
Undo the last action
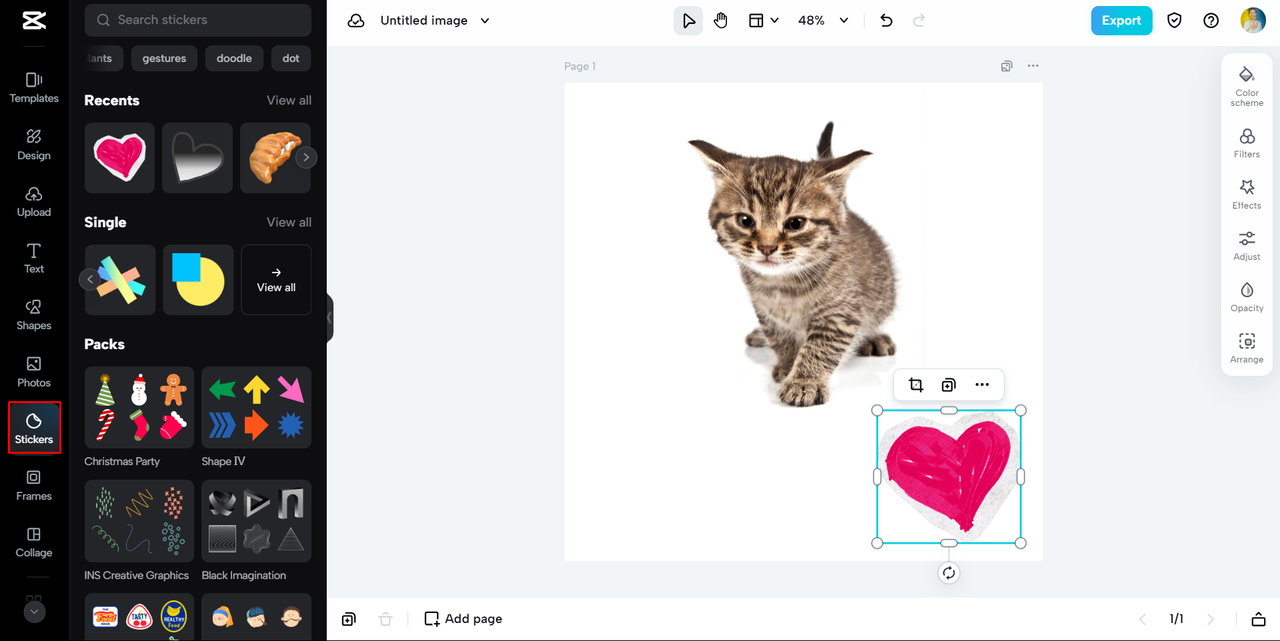coord(886,20)
